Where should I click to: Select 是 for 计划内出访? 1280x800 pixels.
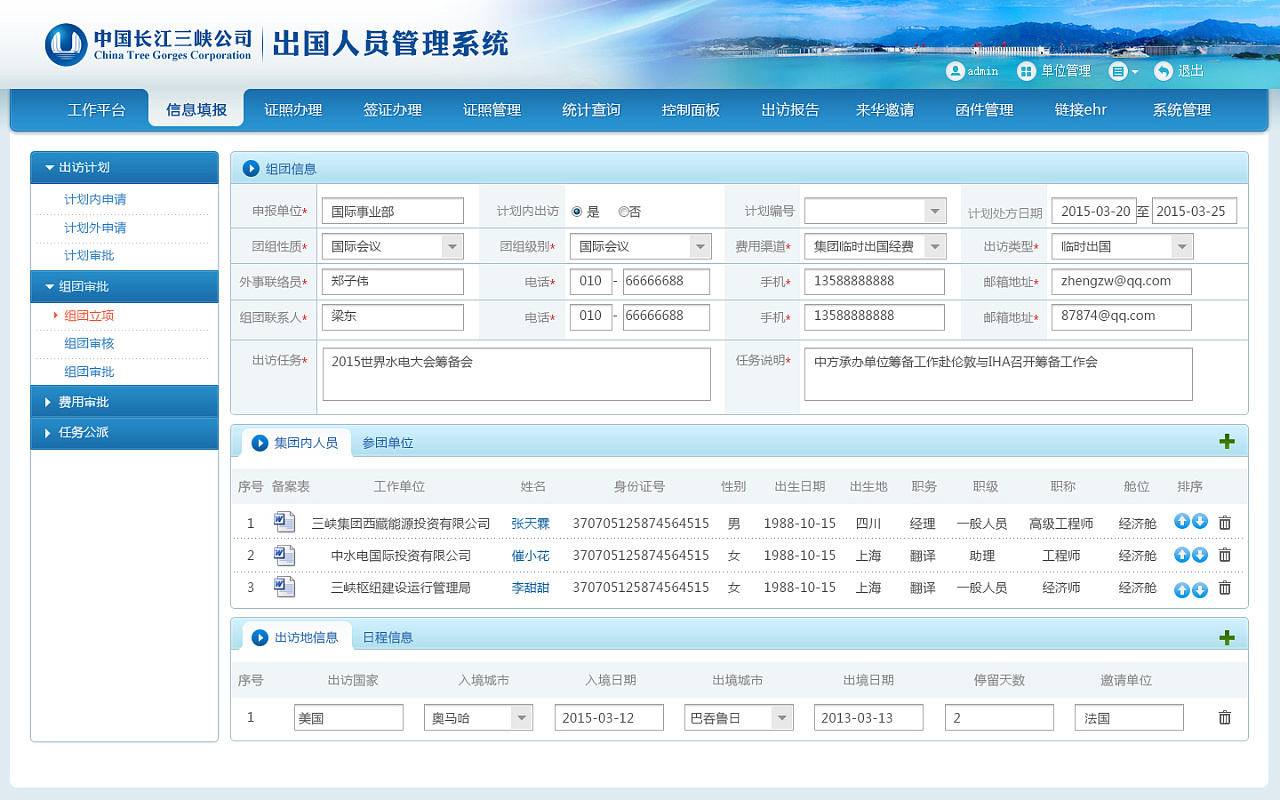click(579, 210)
